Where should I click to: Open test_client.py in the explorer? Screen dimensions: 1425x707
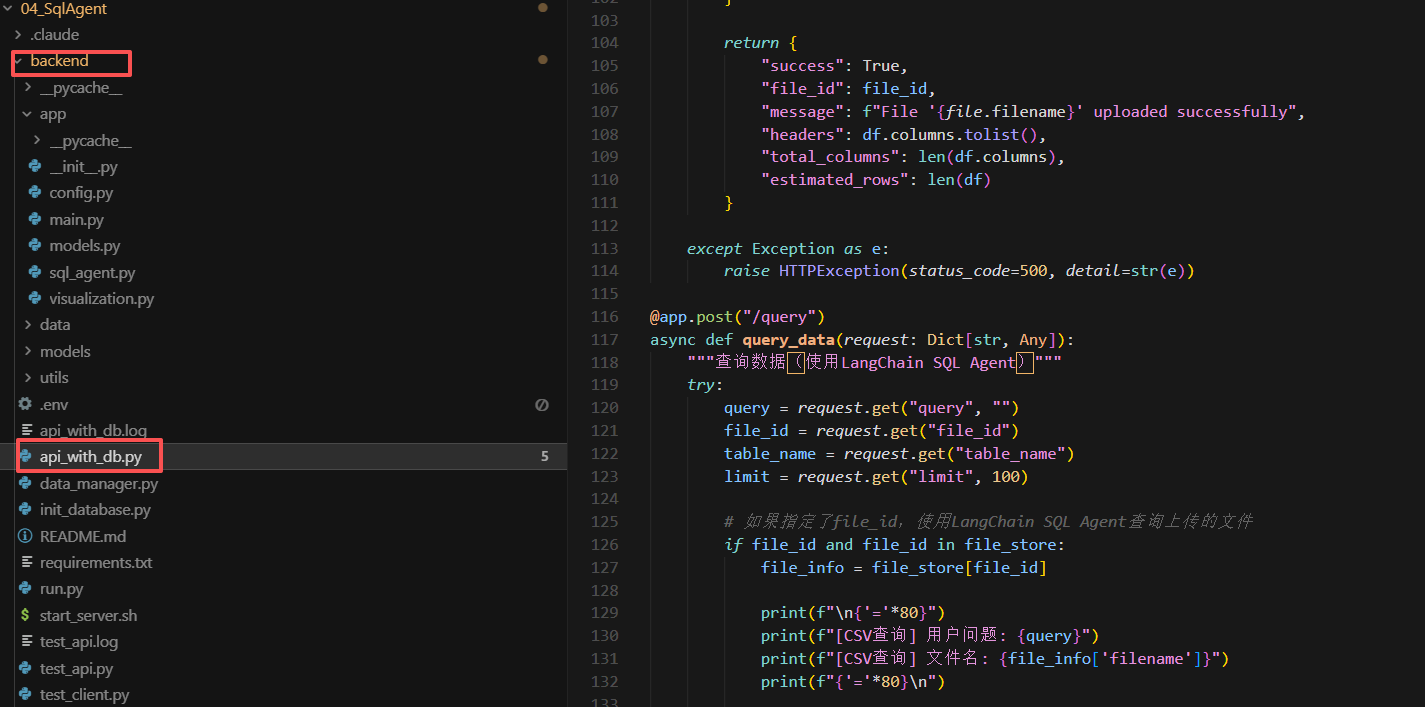[85, 695]
